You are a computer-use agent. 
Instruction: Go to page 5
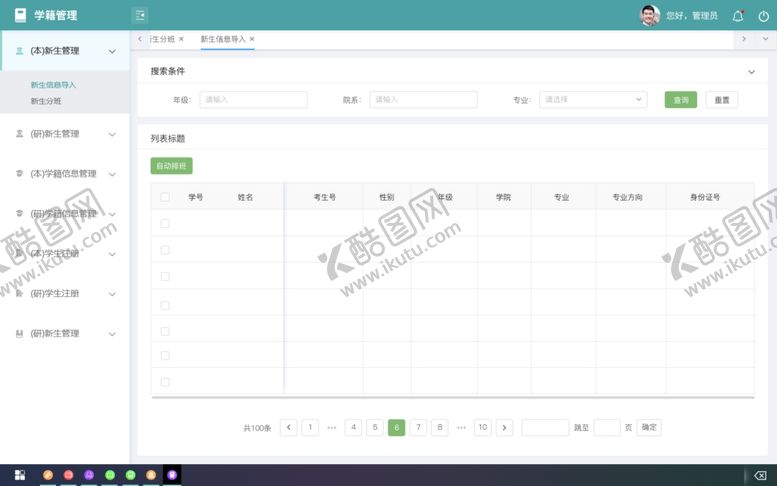pos(375,427)
